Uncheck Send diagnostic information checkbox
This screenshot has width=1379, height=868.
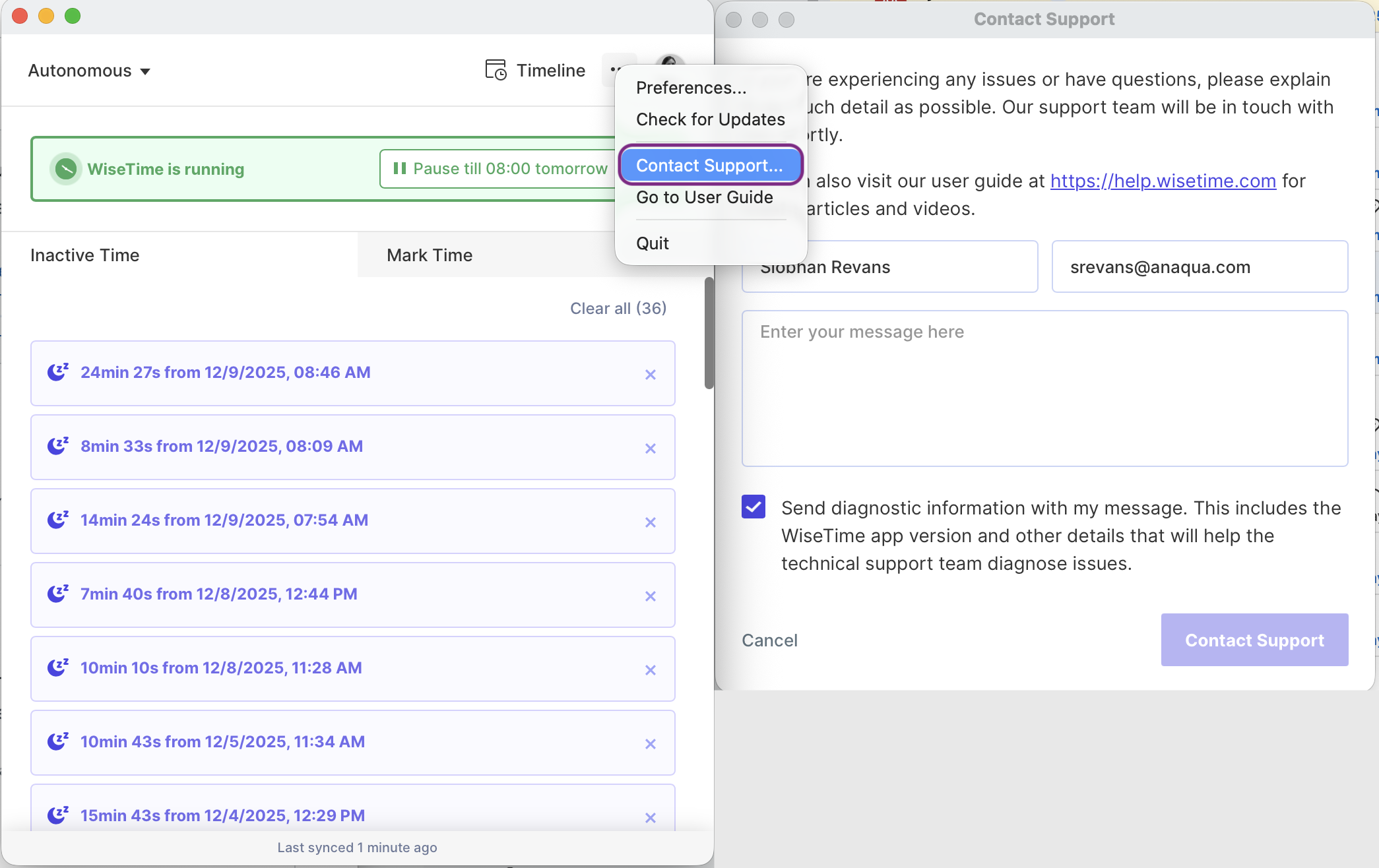pyautogui.click(x=754, y=507)
